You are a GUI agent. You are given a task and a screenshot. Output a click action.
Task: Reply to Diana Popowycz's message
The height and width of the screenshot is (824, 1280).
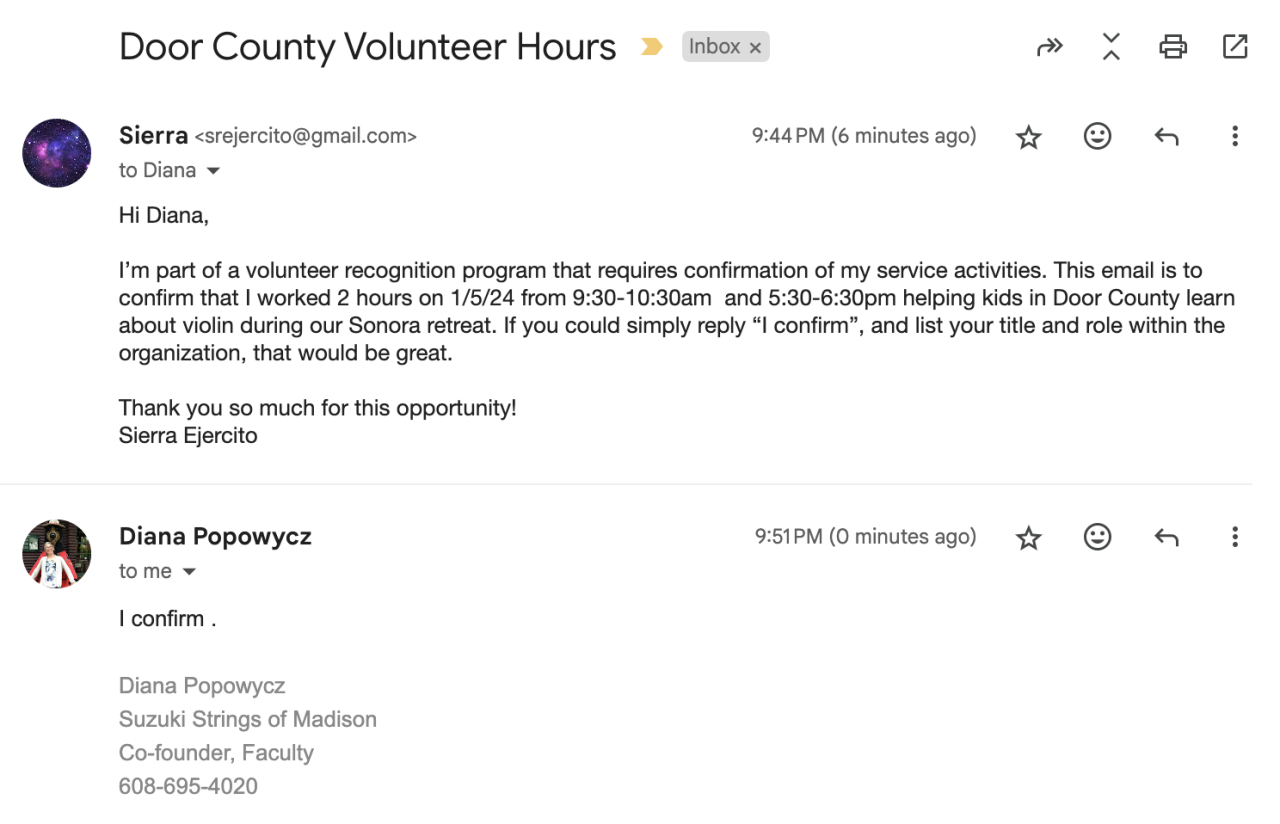[x=1166, y=538]
